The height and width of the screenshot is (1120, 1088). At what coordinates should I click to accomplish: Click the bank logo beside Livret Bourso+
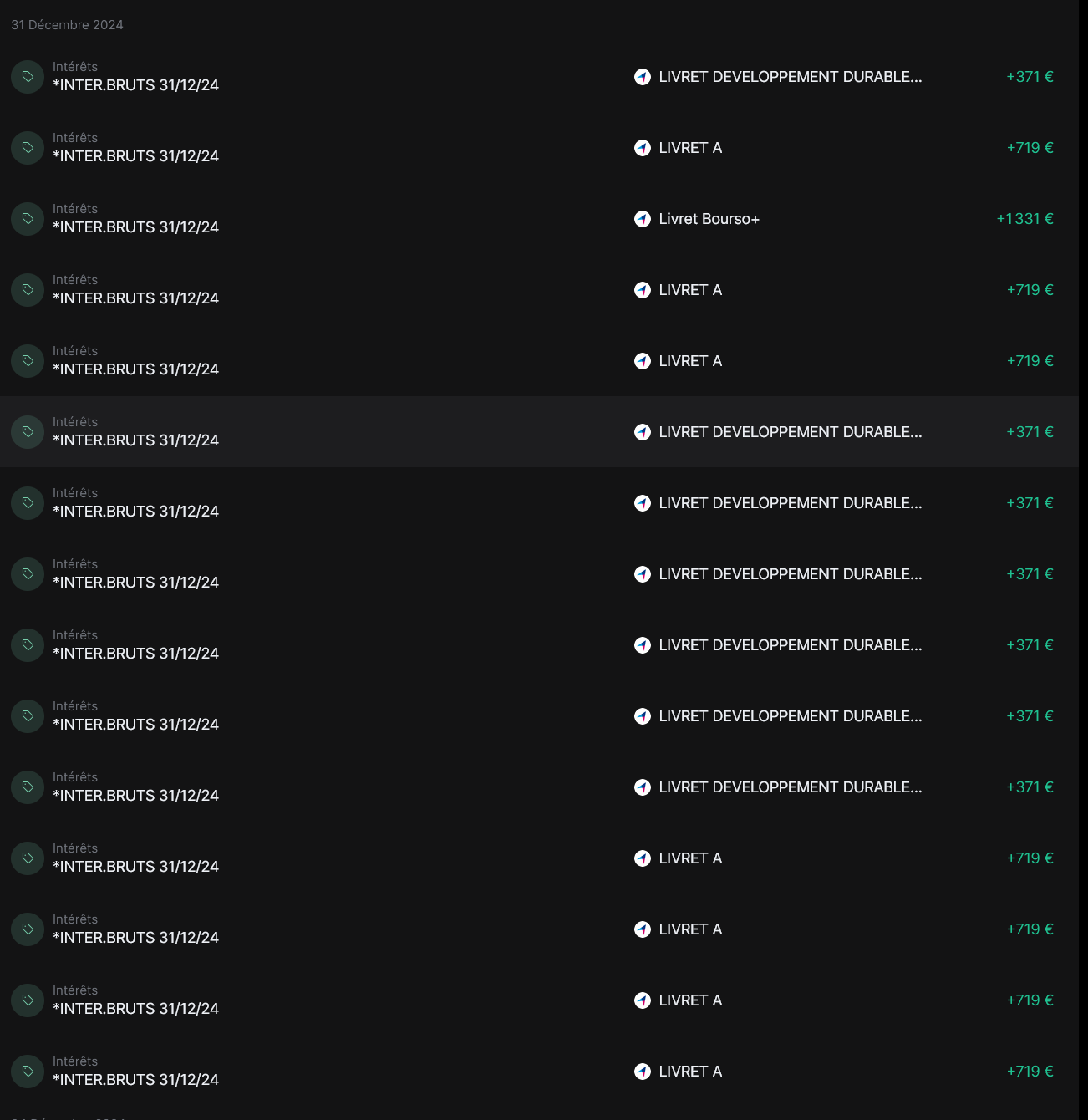643,219
